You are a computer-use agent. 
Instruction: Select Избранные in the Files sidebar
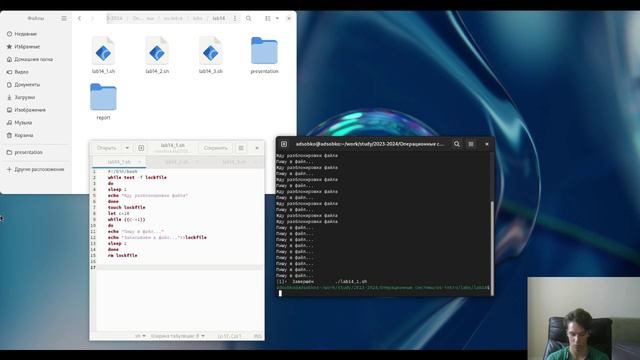click(27, 47)
